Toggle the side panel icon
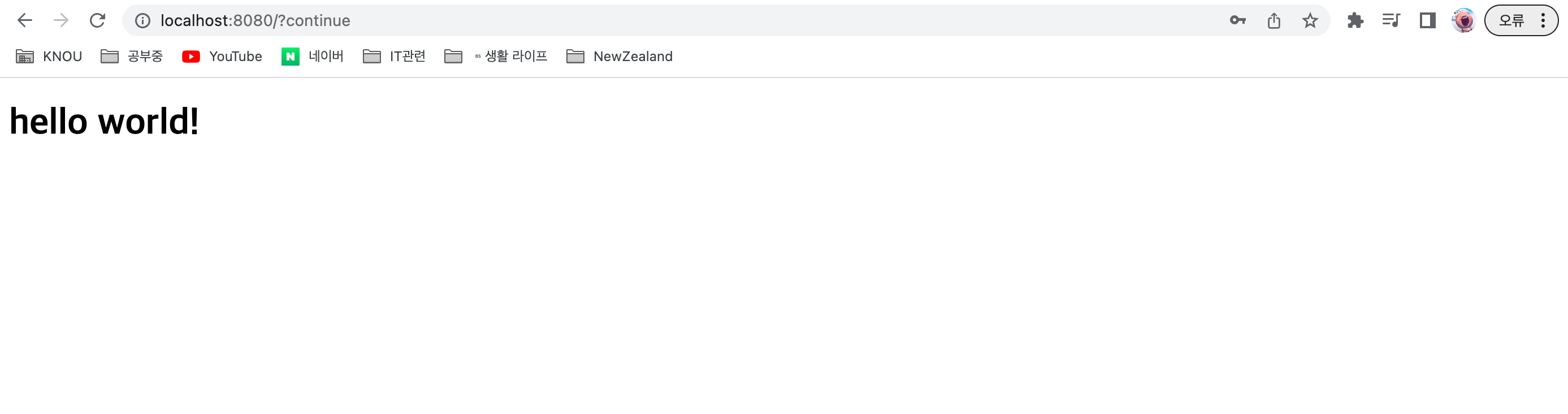1568x414 pixels. (1427, 21)
